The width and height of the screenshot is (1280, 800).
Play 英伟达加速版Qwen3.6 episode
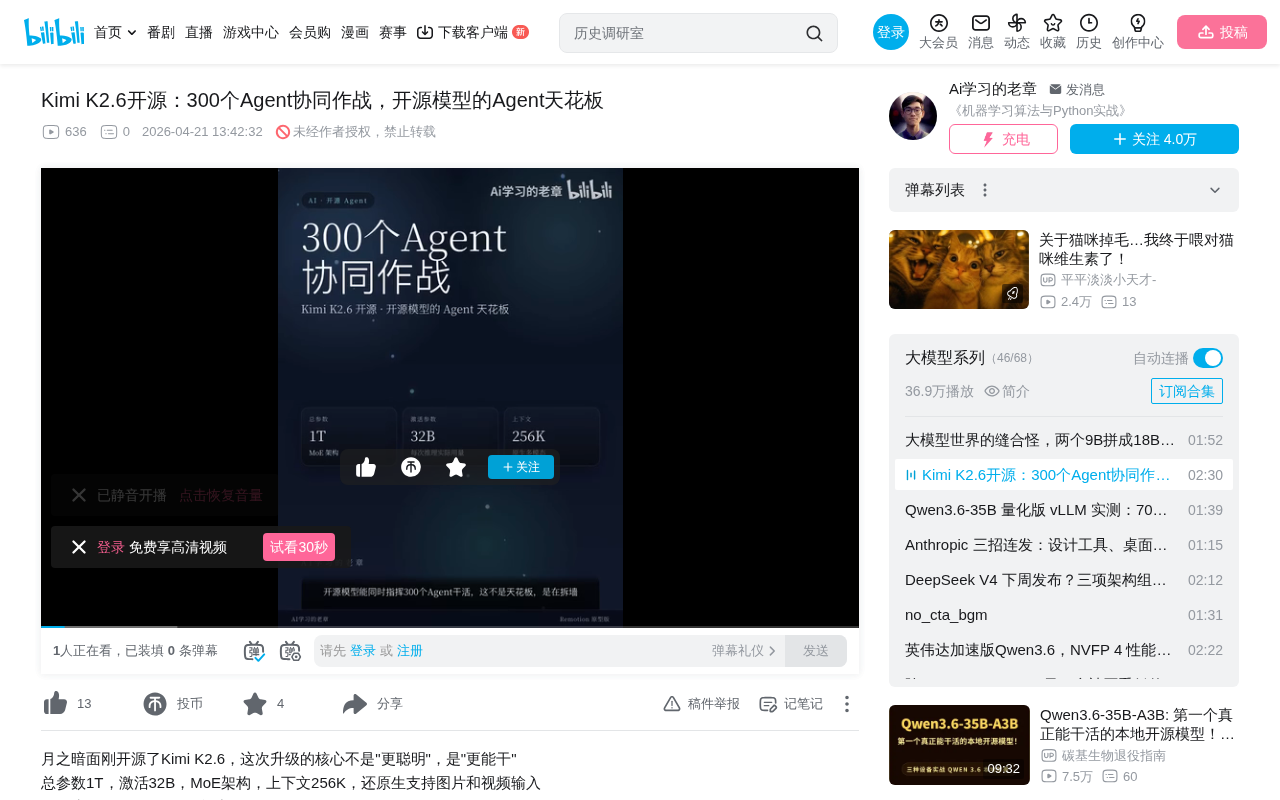click(x=1064, y=650)
